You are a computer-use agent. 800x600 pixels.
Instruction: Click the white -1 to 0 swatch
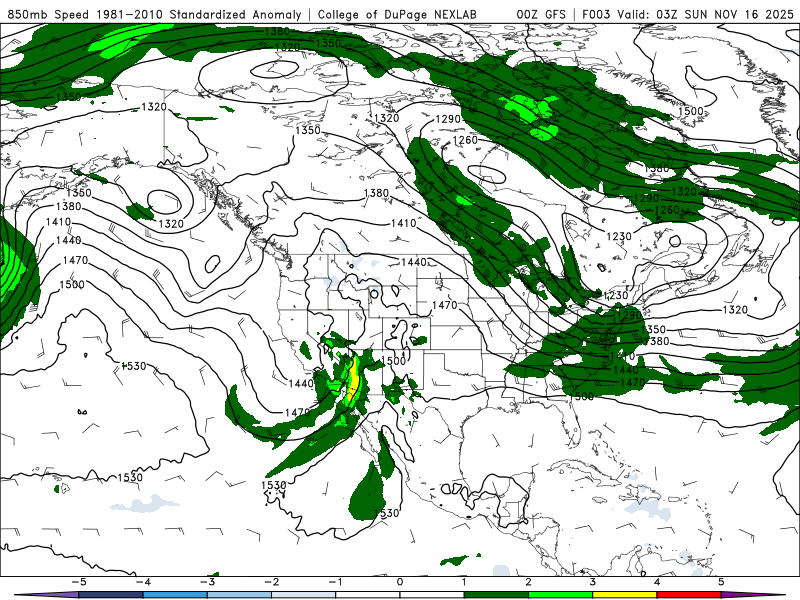368,595
